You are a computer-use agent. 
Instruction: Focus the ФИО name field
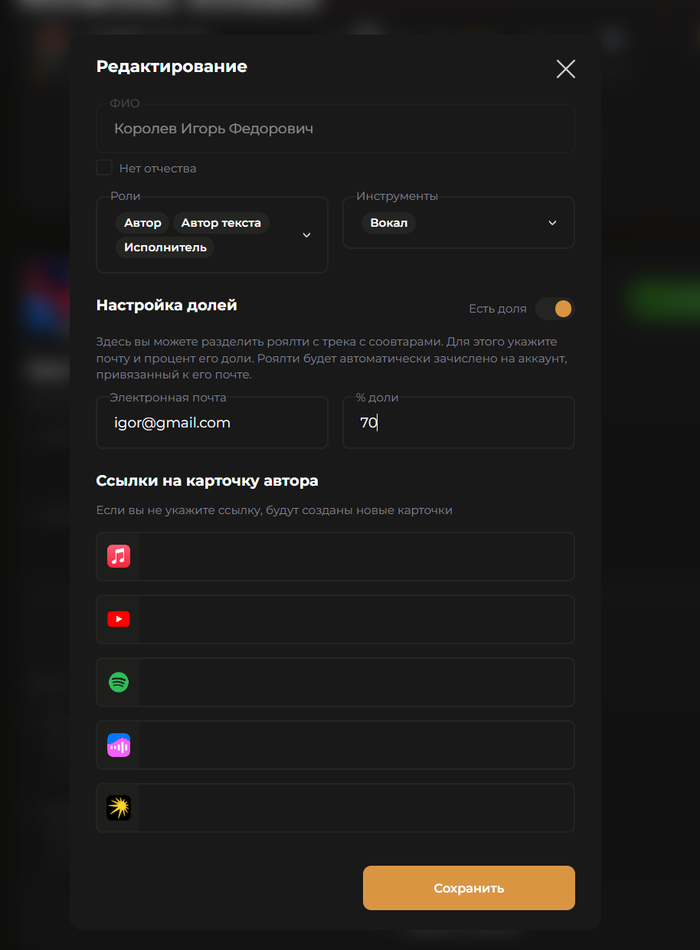tap(335, 129)
